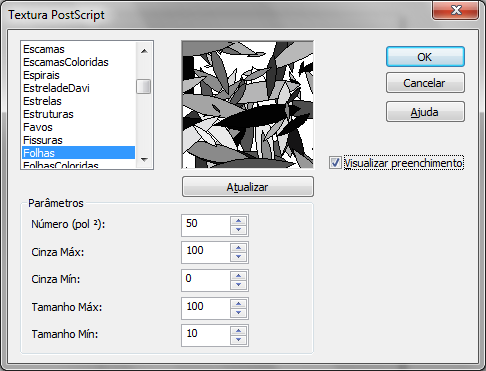This screenshot has height=371, width=486.
Task: Increase the Tamanho Máx value
Action: pyautogui.click(x=239, y=303)
